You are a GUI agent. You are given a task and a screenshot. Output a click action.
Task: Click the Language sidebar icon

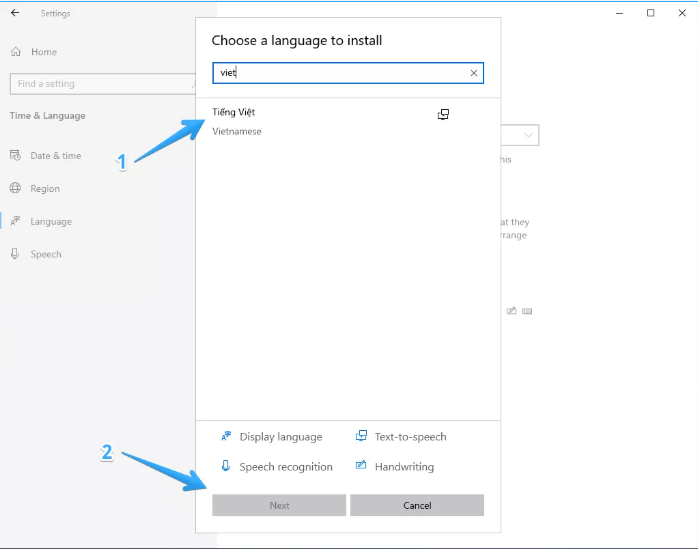15,221
